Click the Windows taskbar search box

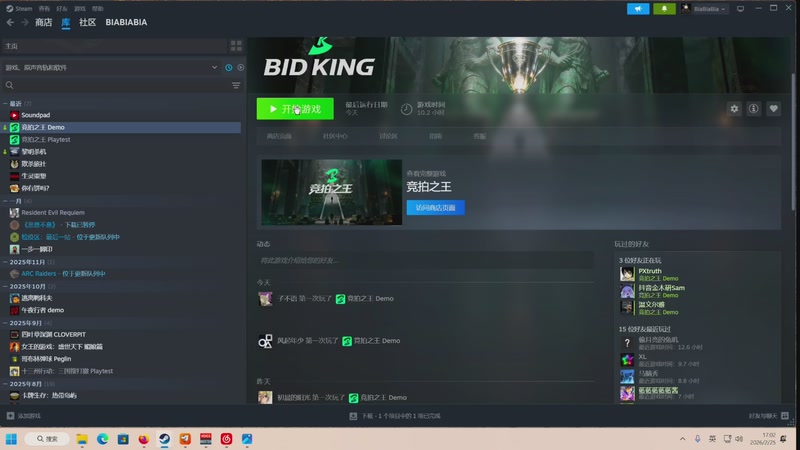pos(47,439)
